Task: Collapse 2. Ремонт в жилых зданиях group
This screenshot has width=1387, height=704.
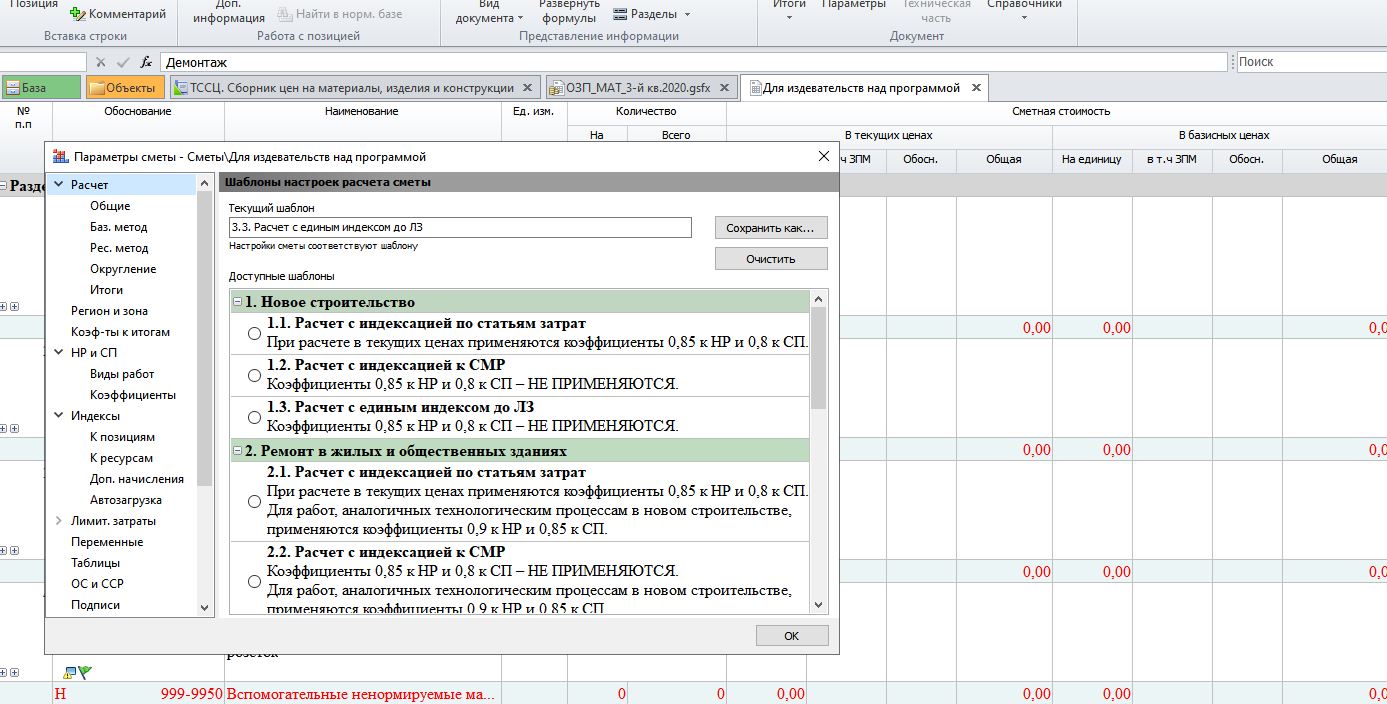Action: 237,451
